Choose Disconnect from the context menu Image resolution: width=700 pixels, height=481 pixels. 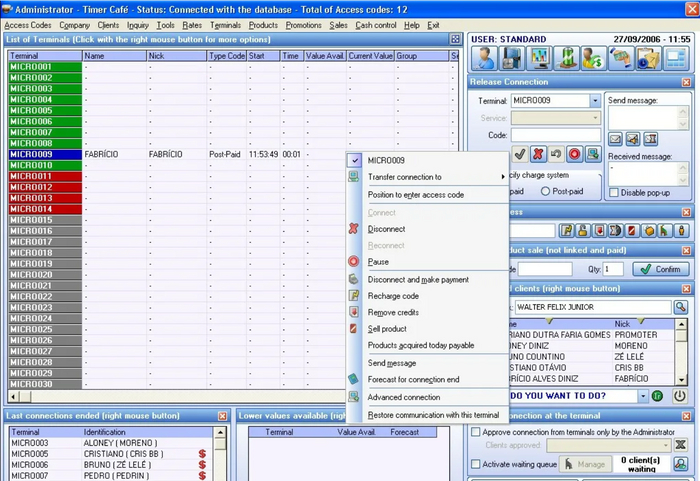[429, 229]
